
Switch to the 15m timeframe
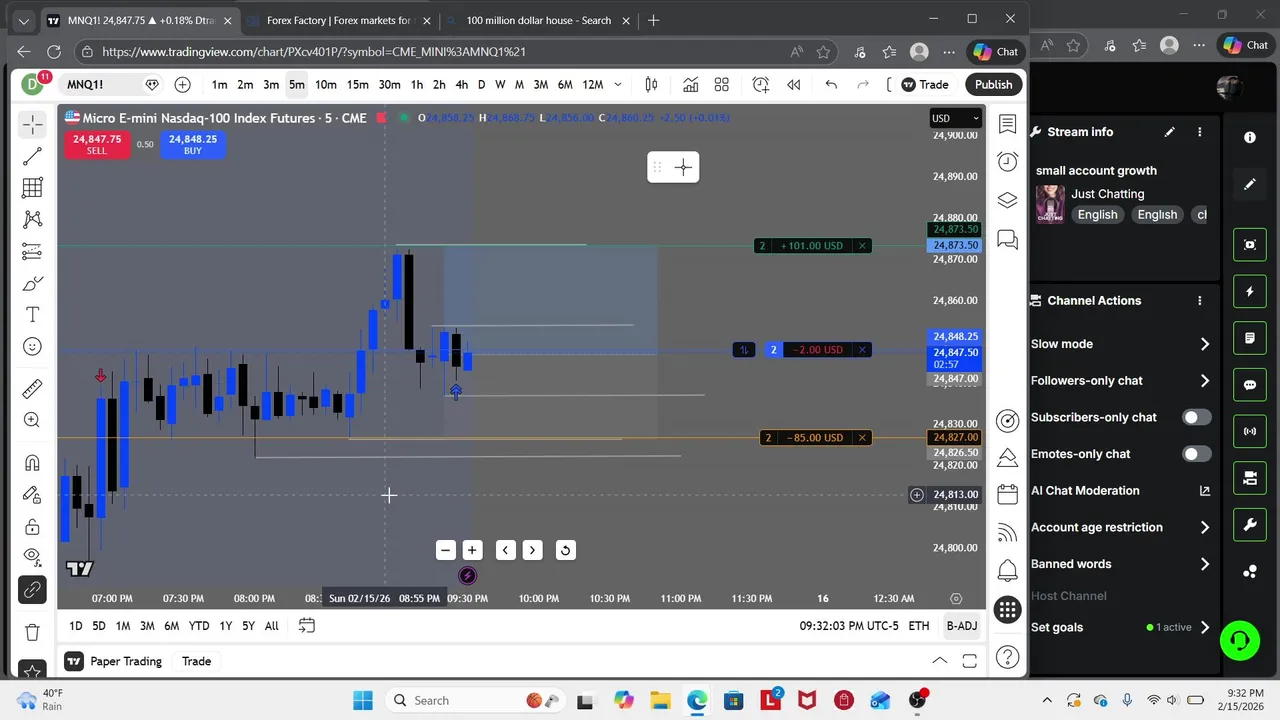(x=357, y=85)
